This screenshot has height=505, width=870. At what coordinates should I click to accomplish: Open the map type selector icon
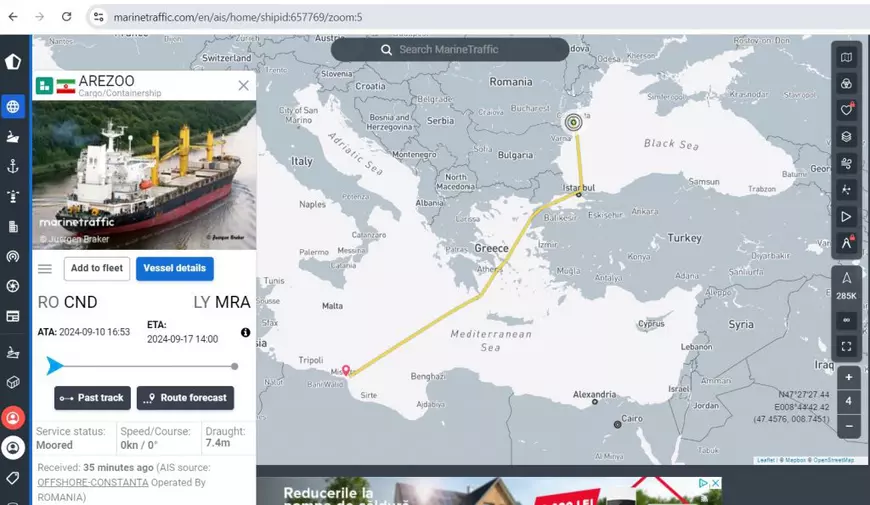pos(846,57)
